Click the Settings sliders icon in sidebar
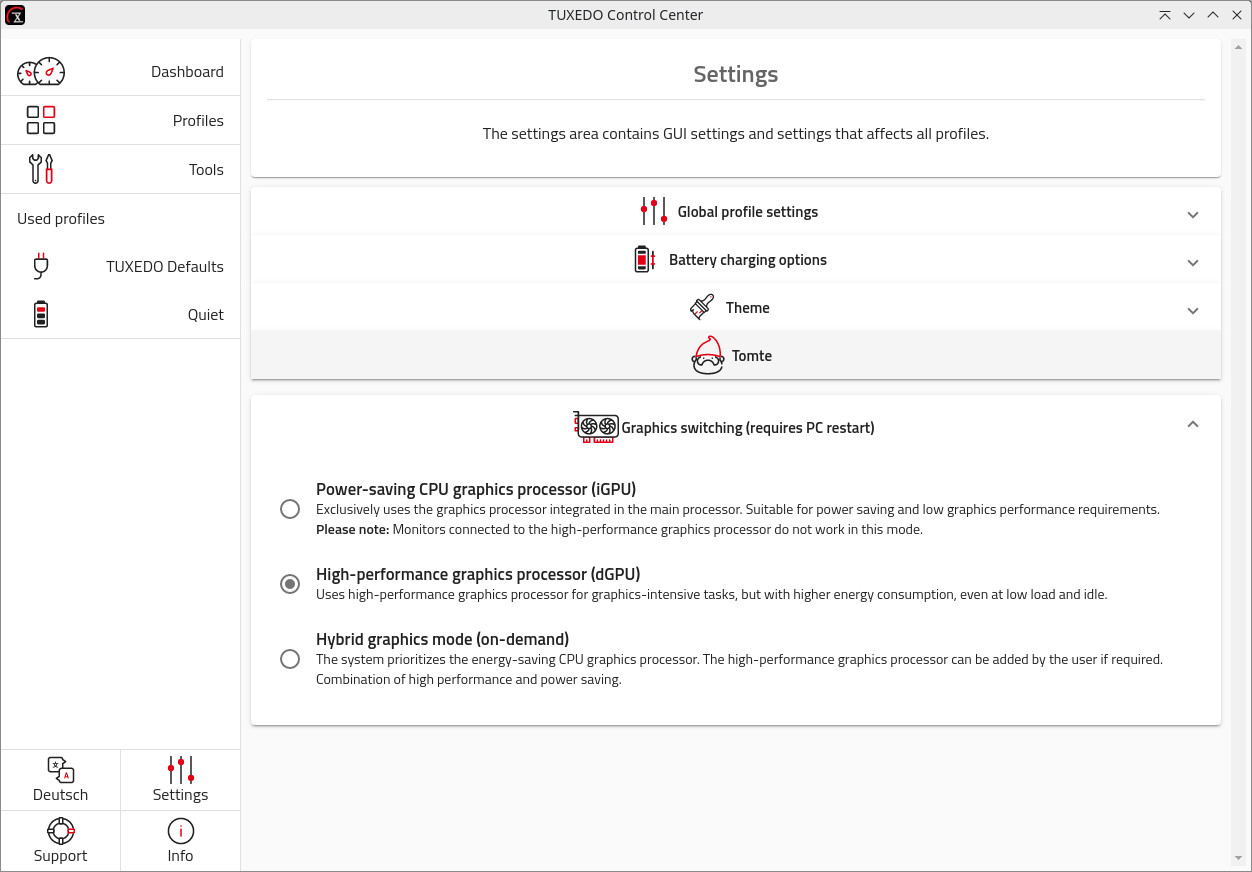Screen dimensions: 1252x872 click(181, 770)
